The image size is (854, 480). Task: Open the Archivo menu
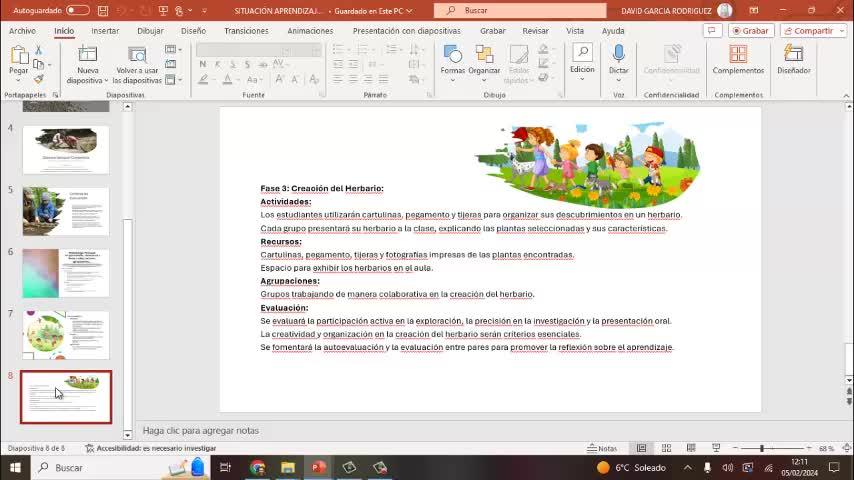pos(22,31)
